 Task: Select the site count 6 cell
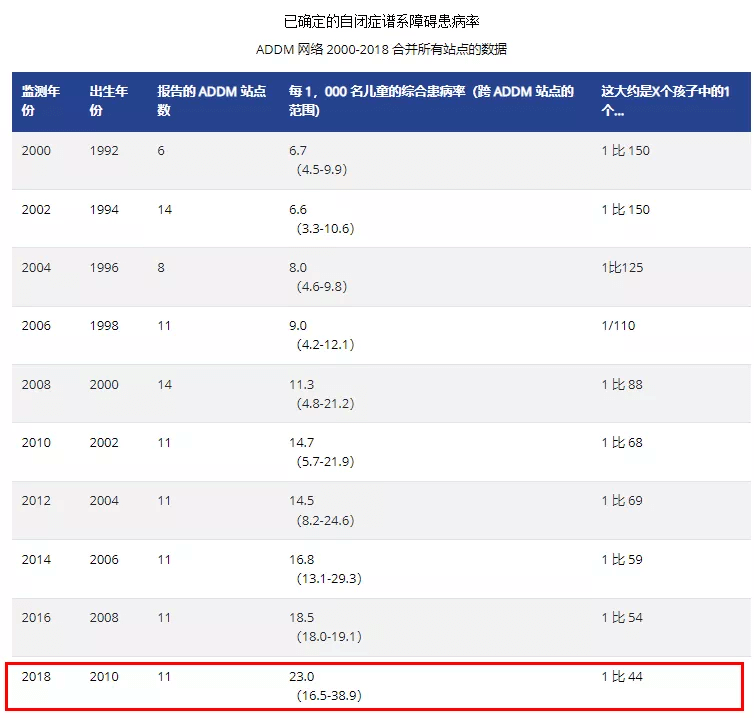click(x=160, y=151)
